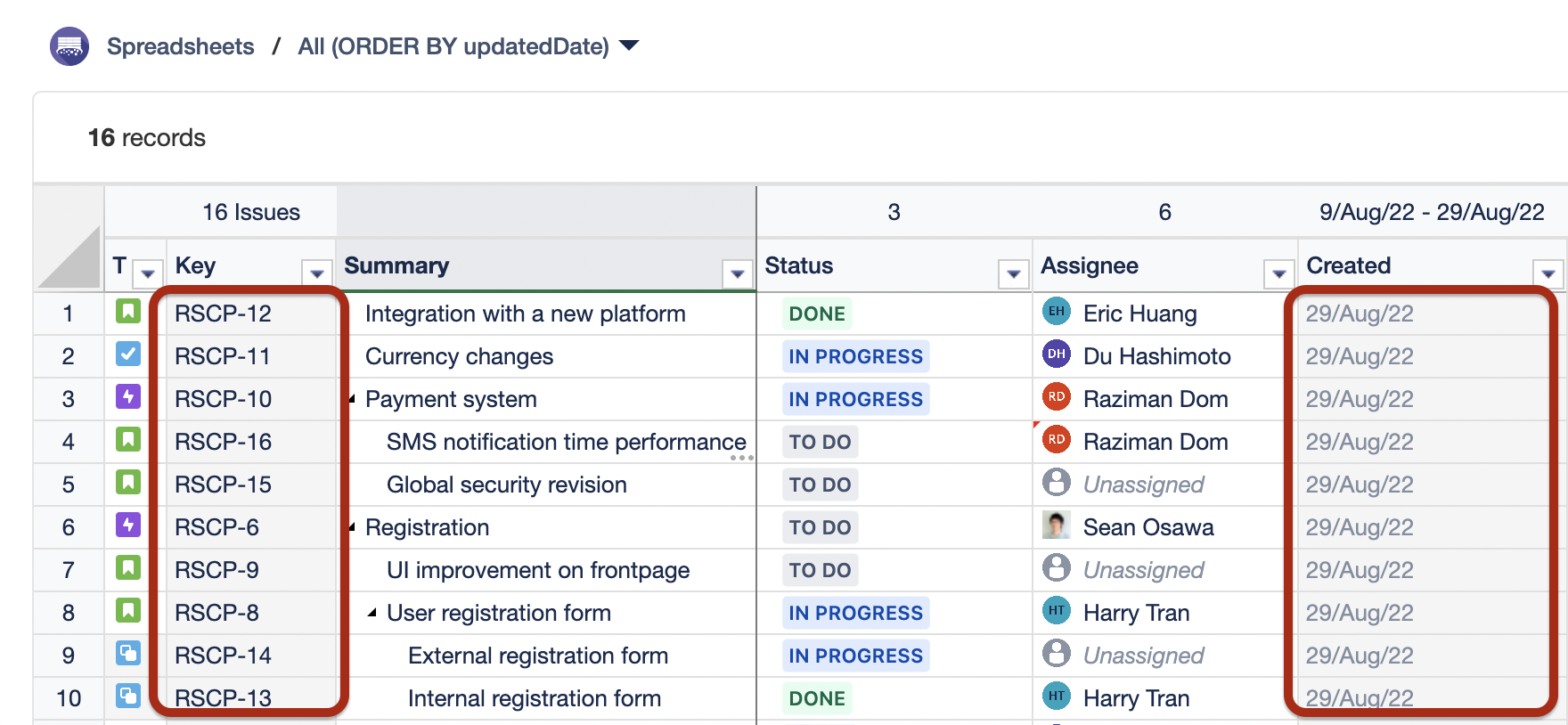Open issue key RSCP-16
The height and width of the screenshot is (725, 1568).
223,442
